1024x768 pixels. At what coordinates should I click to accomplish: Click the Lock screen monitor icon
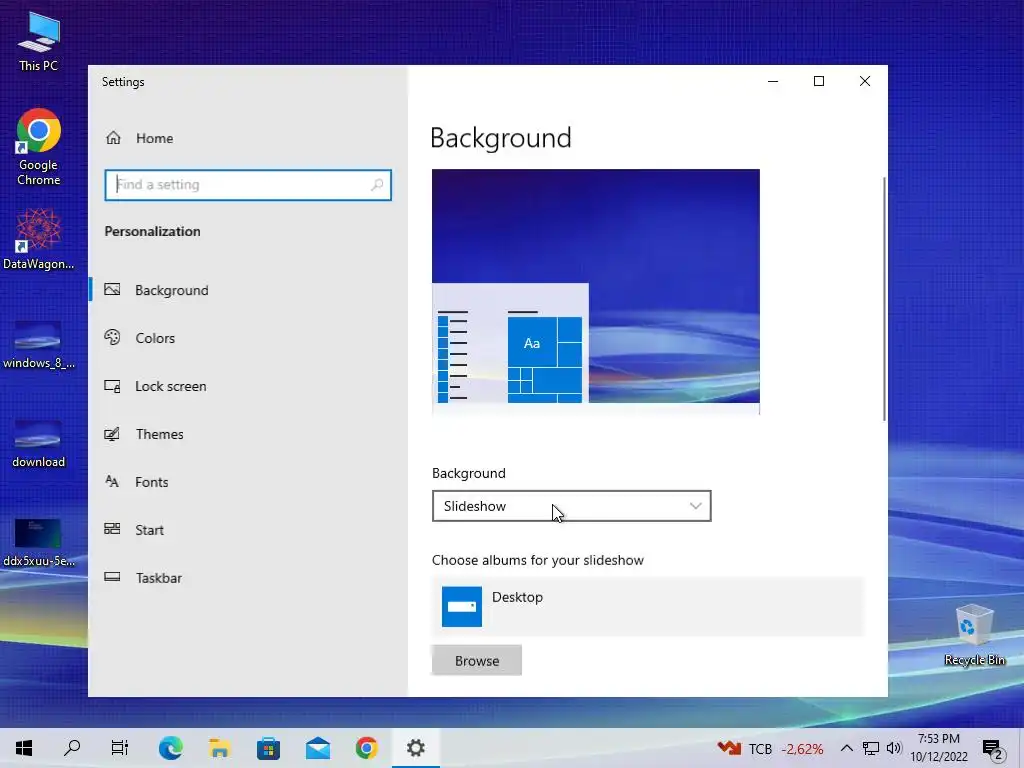[x=112, y=386]
